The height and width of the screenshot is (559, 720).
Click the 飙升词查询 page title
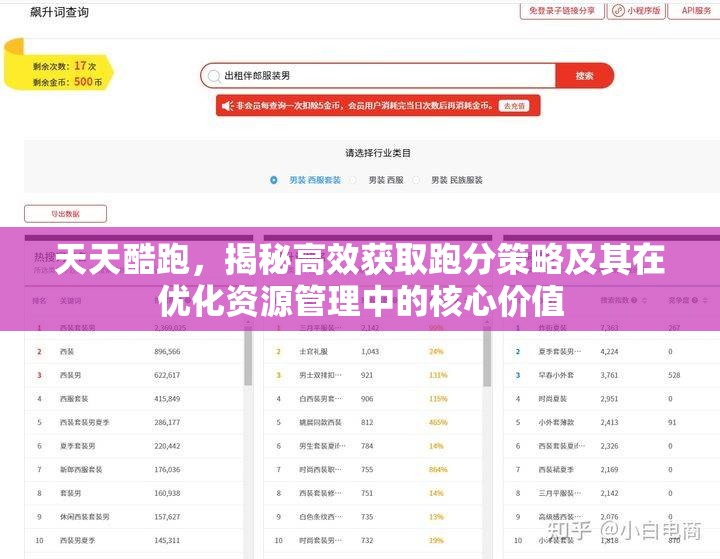click(59, 12)
